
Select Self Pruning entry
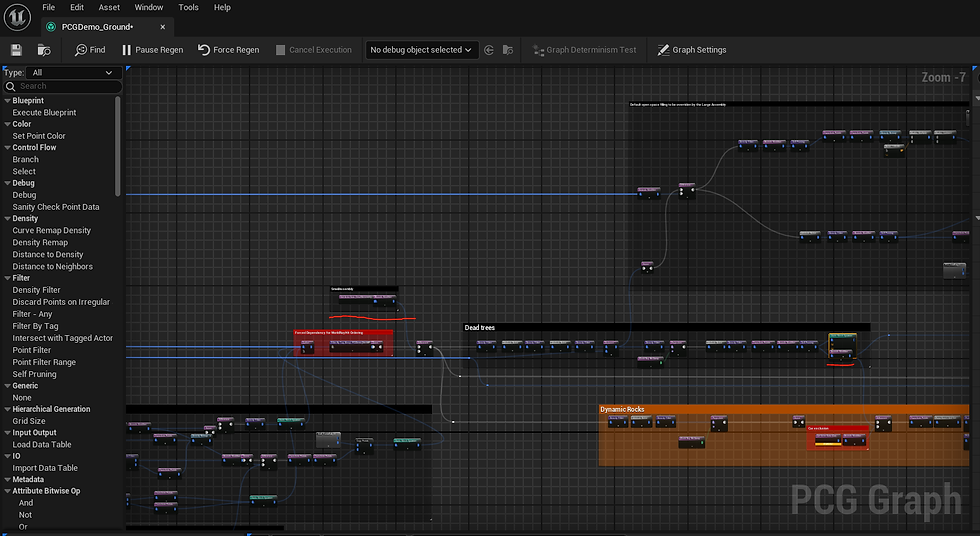point(34,374)
